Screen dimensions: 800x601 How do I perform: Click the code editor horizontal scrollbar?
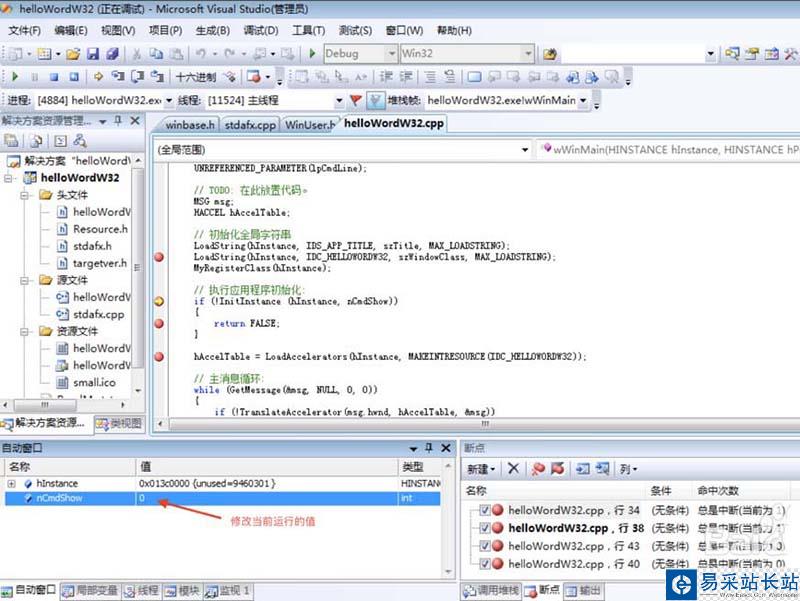pos(485,424)
